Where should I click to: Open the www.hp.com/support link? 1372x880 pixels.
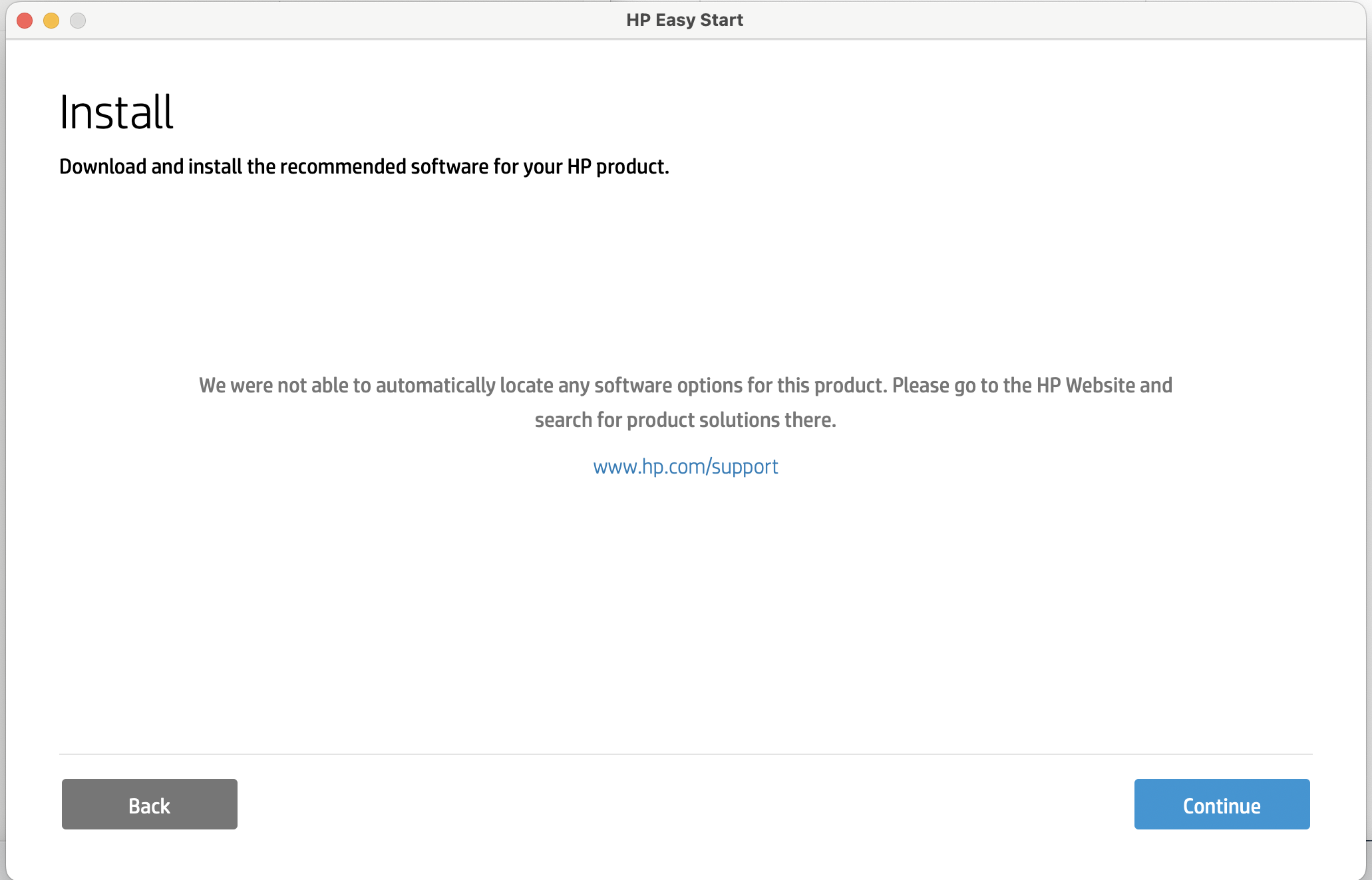point(685,467)
